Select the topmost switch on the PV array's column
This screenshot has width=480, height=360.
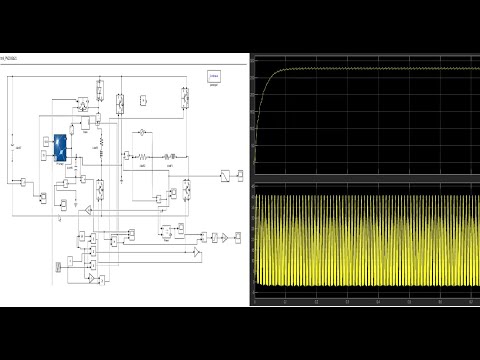(x=99, y=90)
